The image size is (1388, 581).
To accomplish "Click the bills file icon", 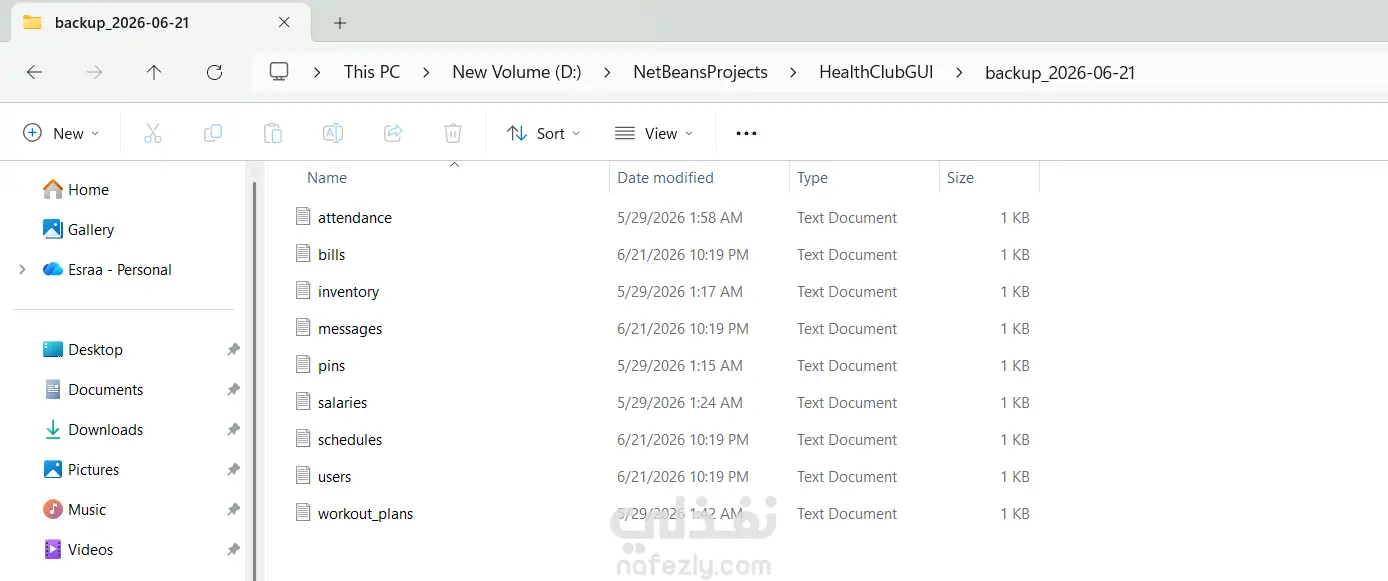I will click(x=303, y=254).
